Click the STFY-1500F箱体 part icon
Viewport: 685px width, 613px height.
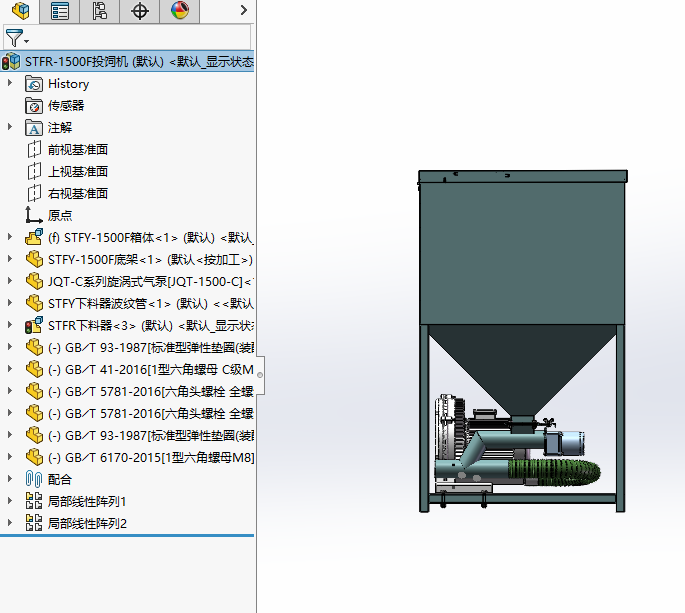point(34,237)
